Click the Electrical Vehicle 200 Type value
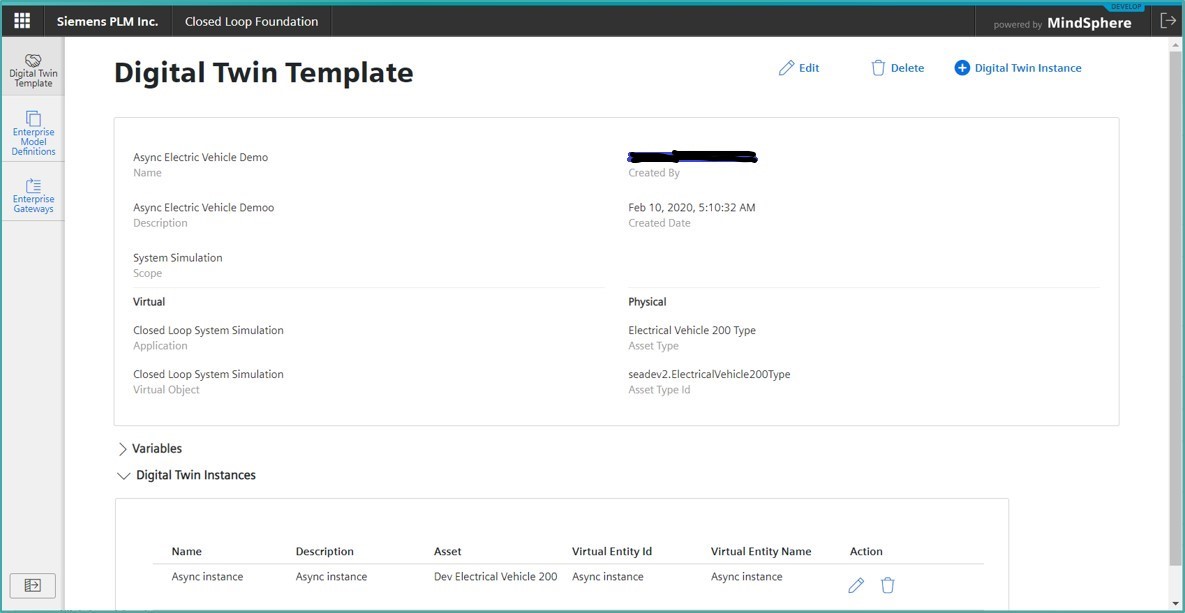 click(692, 330)
